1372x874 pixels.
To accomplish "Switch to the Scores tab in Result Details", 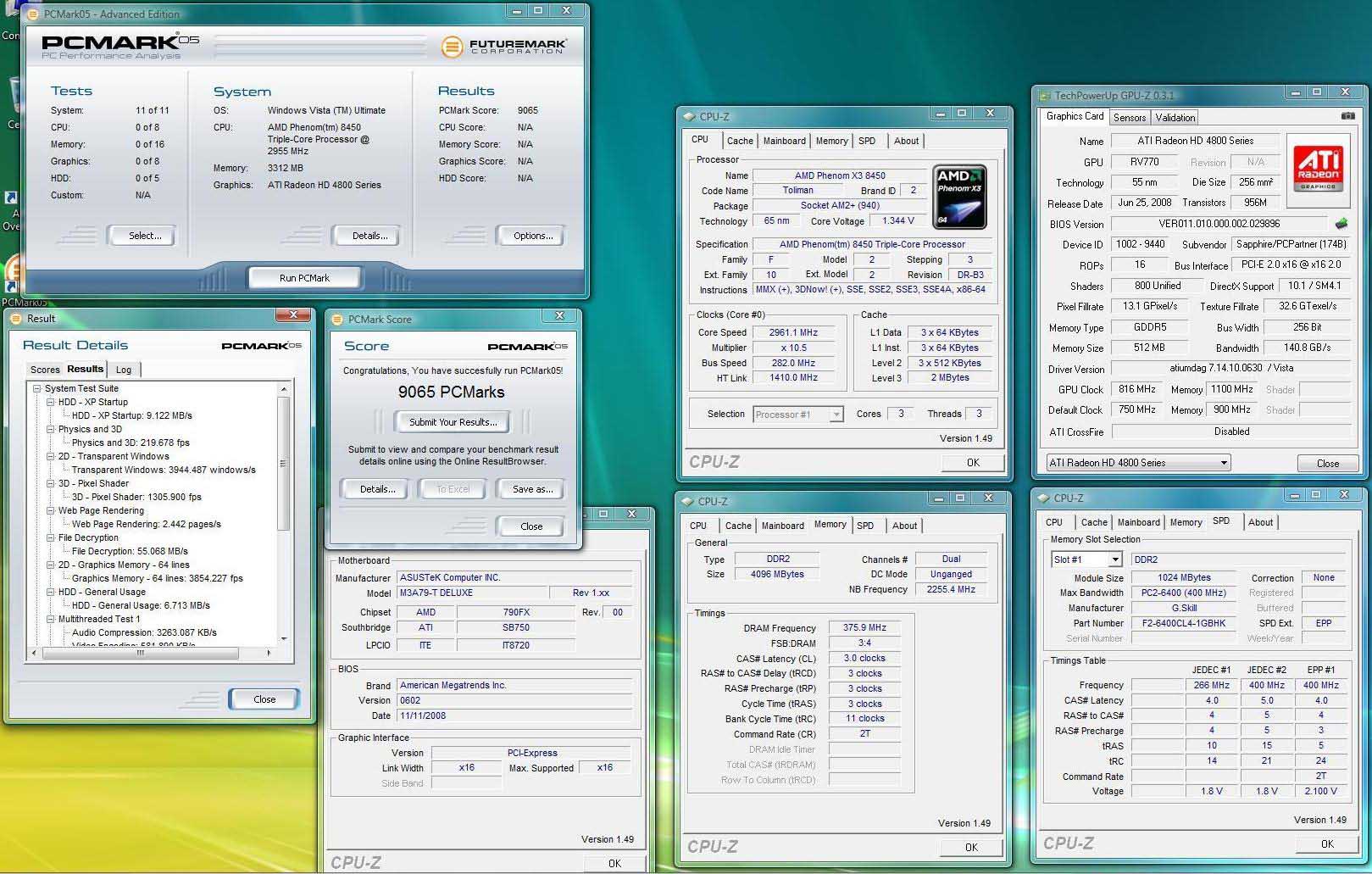I will tap(45, 370).
